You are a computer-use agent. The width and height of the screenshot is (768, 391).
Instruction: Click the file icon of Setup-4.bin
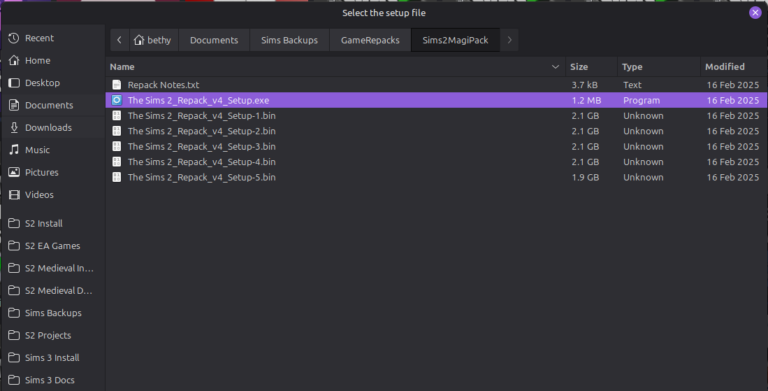tap(117, 162)
